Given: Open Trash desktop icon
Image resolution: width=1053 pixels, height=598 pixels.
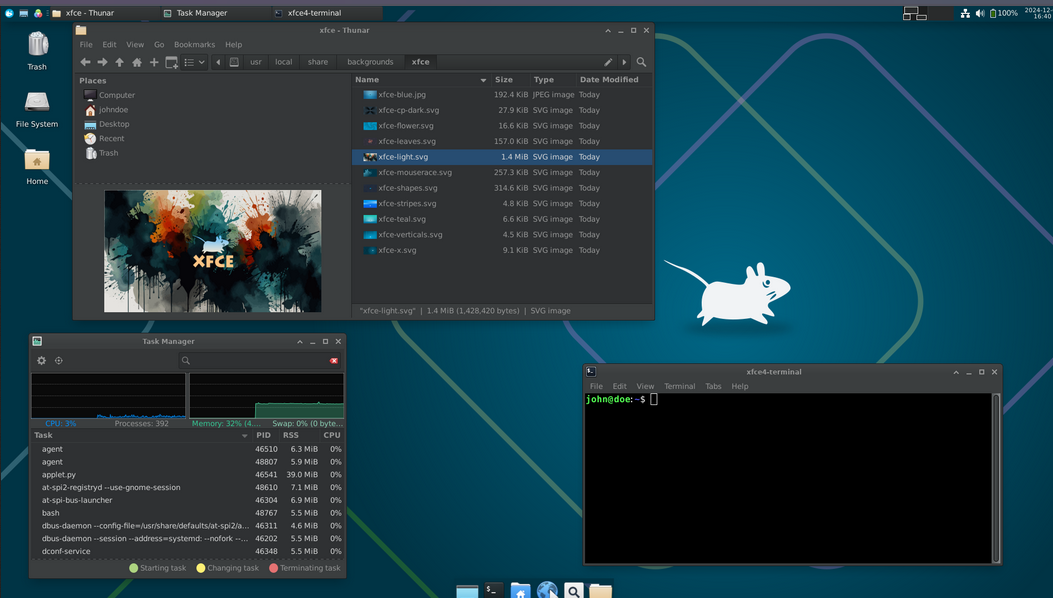Looking at the screenshot, I should tap(37, 51).
